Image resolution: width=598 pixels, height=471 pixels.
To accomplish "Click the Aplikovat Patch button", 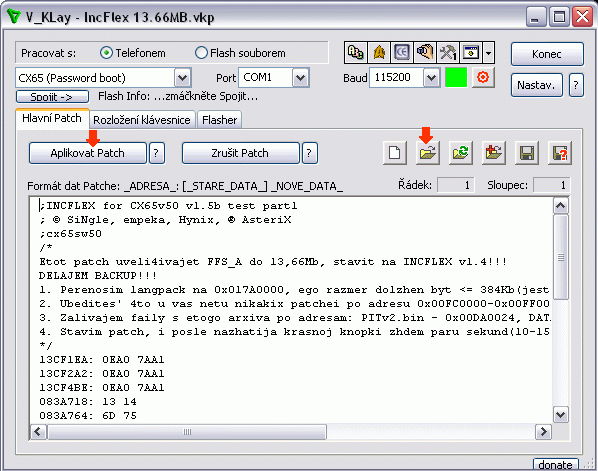I will [87, 153].
